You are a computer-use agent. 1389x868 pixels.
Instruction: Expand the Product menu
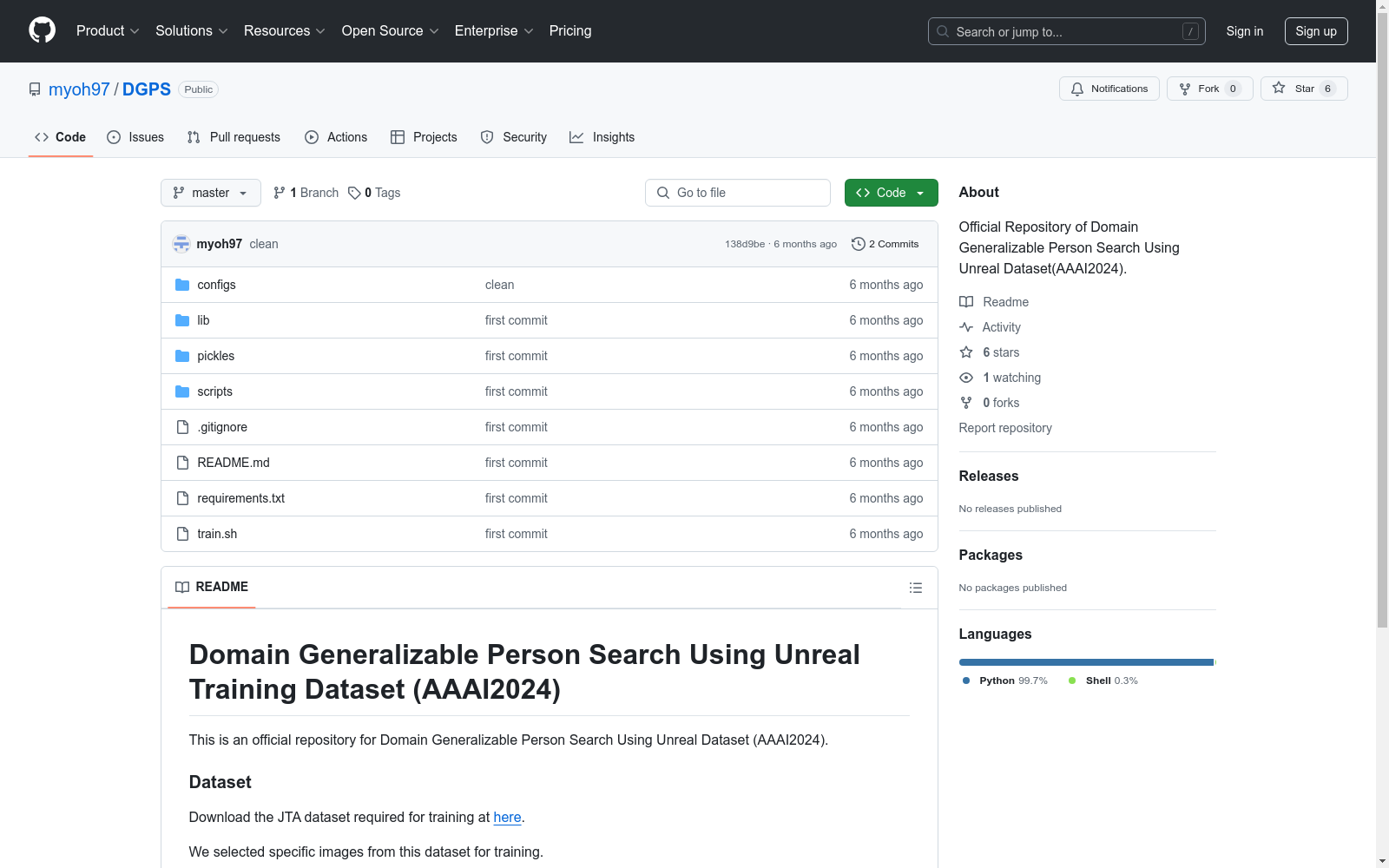[x=108, y=31]
